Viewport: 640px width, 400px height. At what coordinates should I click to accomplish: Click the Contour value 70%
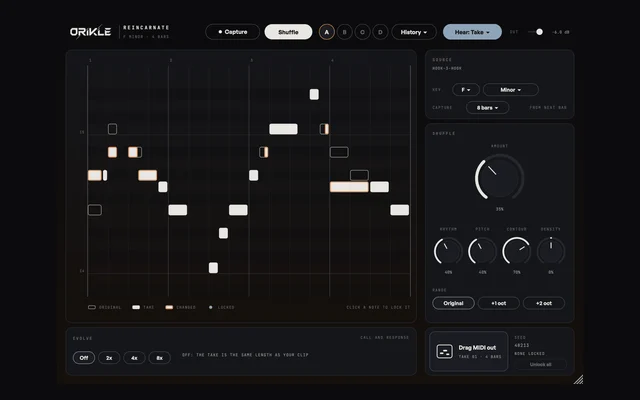(x=517, y=272)
